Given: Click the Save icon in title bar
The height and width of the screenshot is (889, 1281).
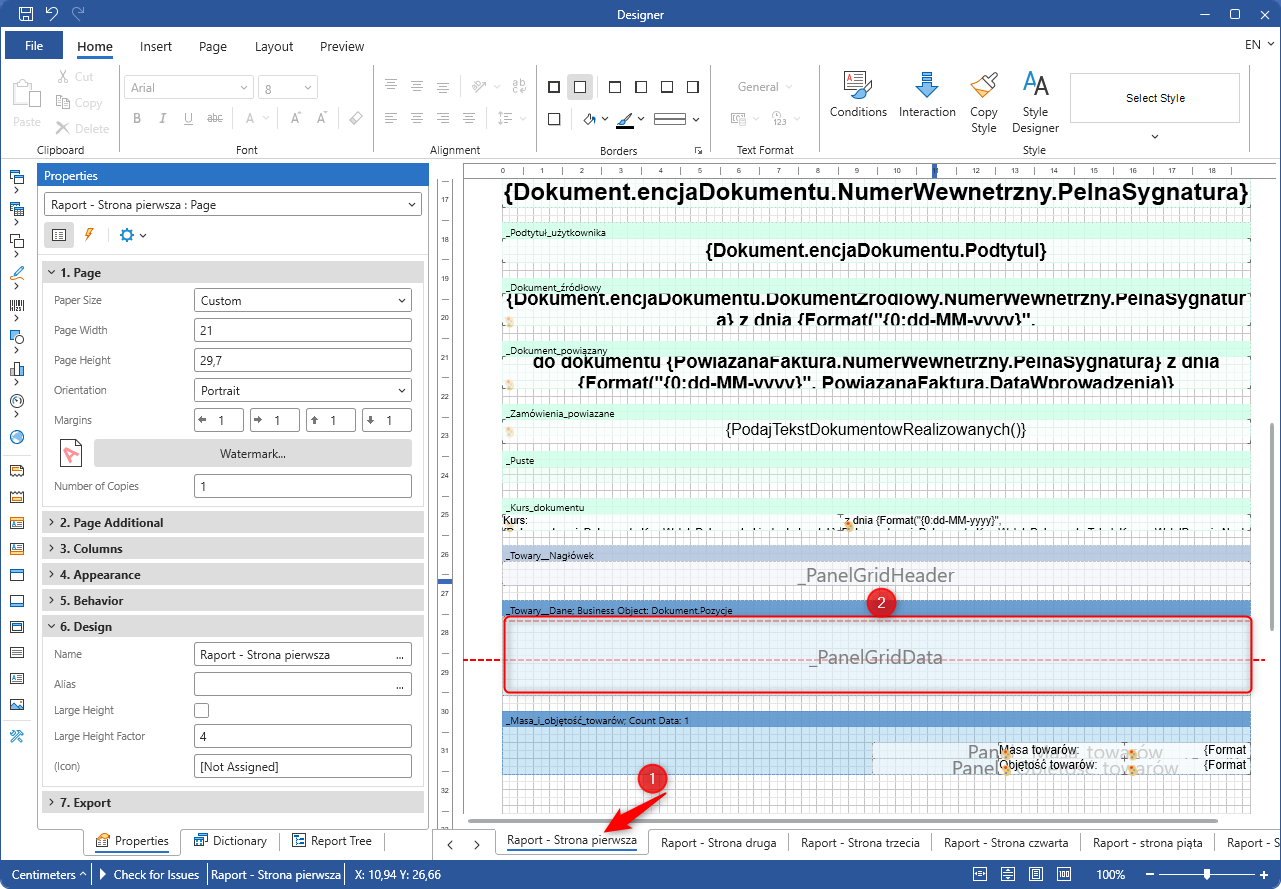Looking at the screenshot, I should pos(26,14).
